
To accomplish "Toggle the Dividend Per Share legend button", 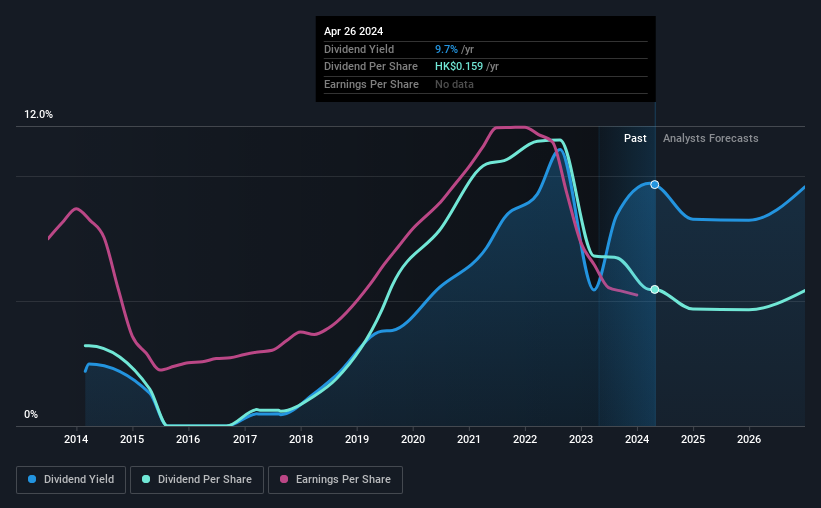I will click(197, 480).
